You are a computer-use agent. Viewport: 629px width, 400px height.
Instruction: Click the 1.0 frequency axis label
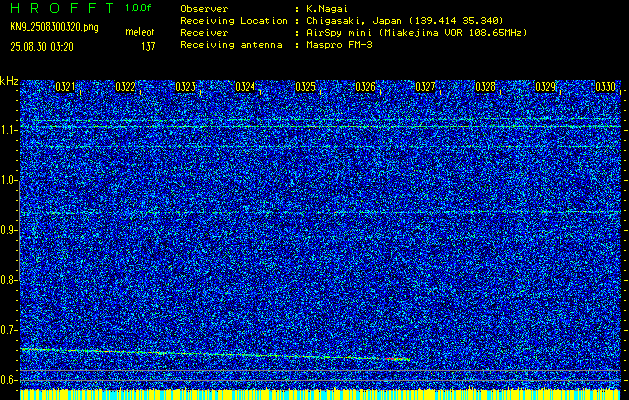pos(8,181)
